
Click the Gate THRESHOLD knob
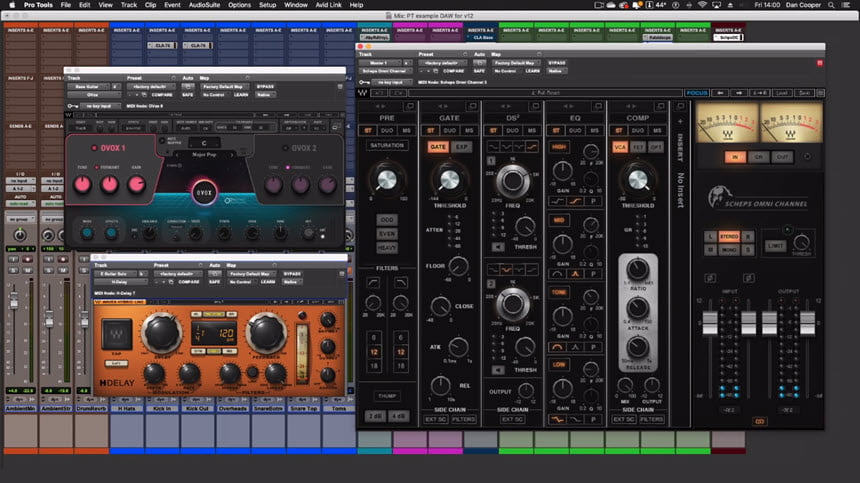(449, 179)
